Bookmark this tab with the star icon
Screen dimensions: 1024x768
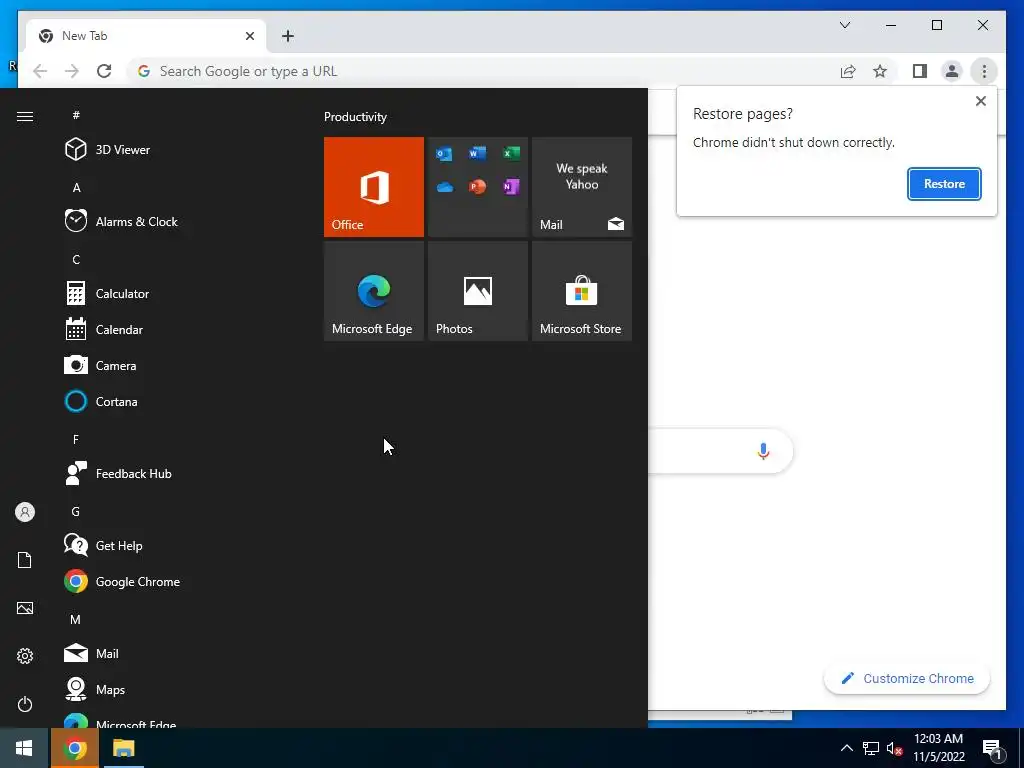[880, 71]
